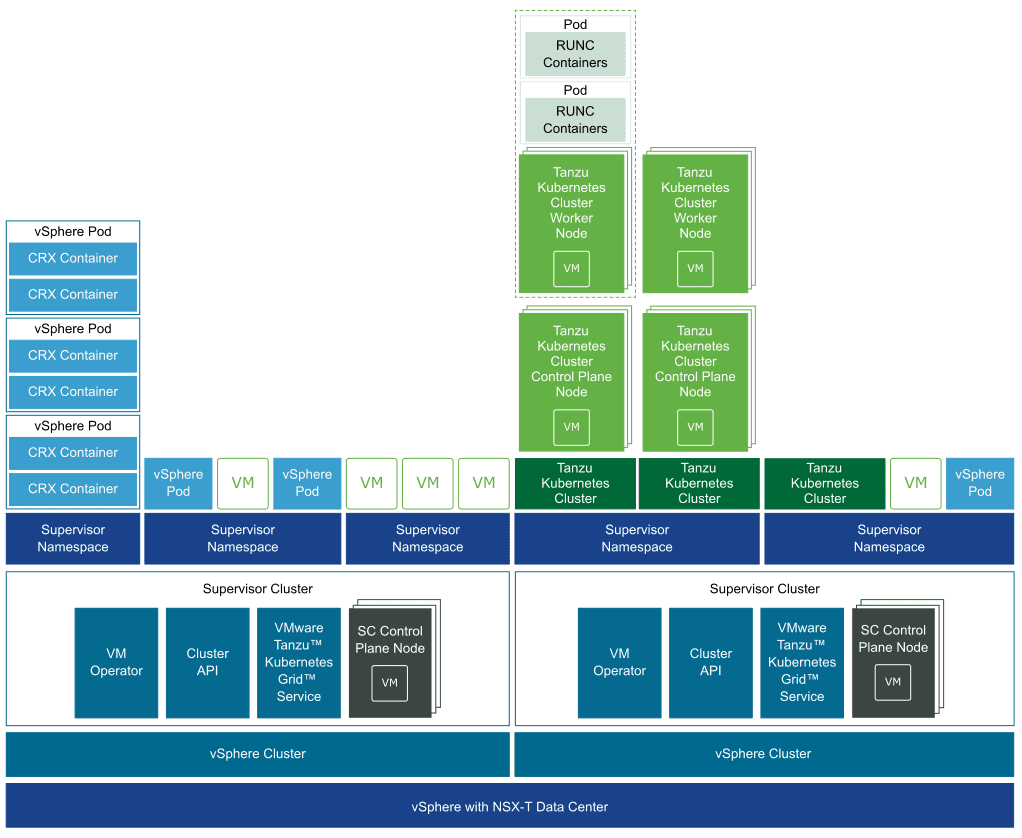Click the vSphere with NSX-T Data Center bar
The height and width of the screenshot is (838, 1022).
pos(510,807)
